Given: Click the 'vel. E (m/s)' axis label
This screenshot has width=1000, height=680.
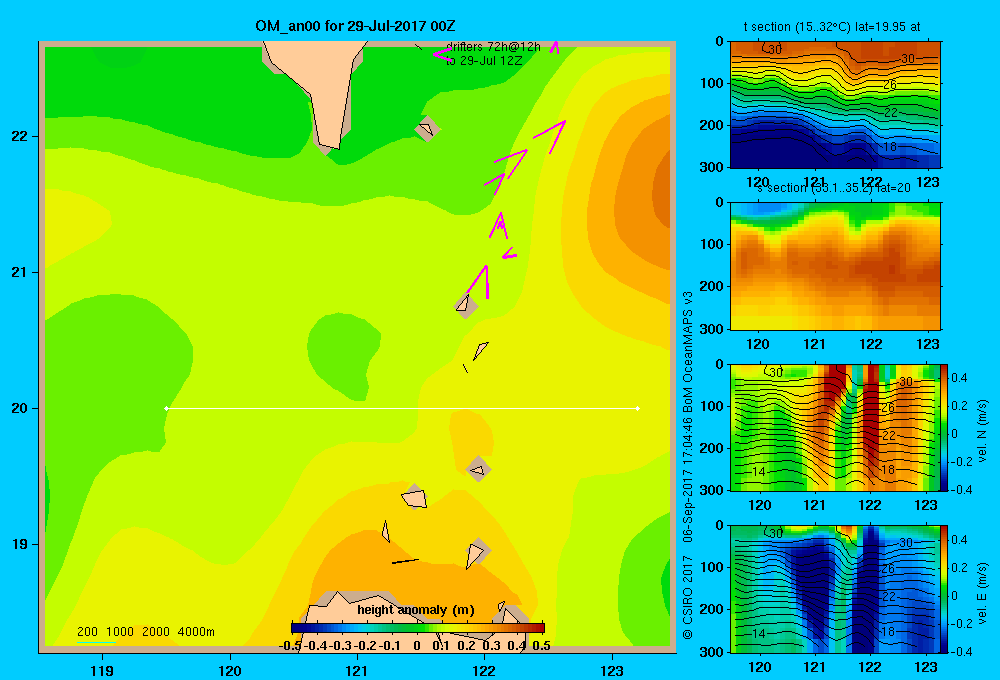Looking at the screenshot, I should tap(982, 593).
